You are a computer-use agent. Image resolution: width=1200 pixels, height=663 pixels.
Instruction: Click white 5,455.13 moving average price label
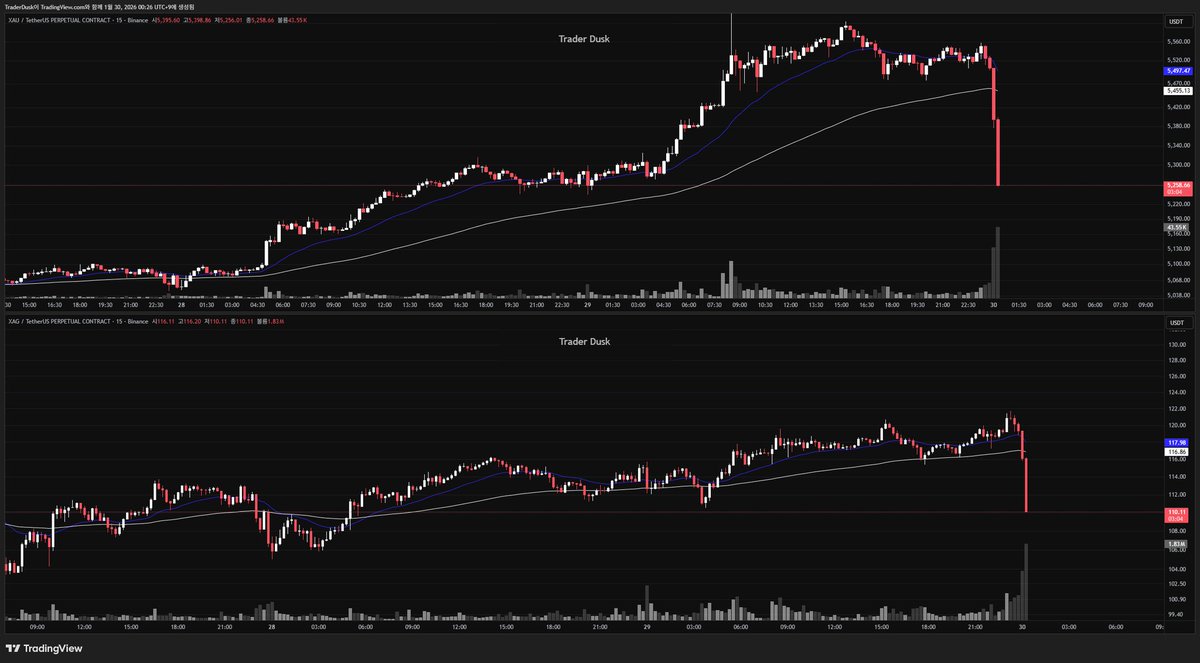click(x=1176, y=91)
